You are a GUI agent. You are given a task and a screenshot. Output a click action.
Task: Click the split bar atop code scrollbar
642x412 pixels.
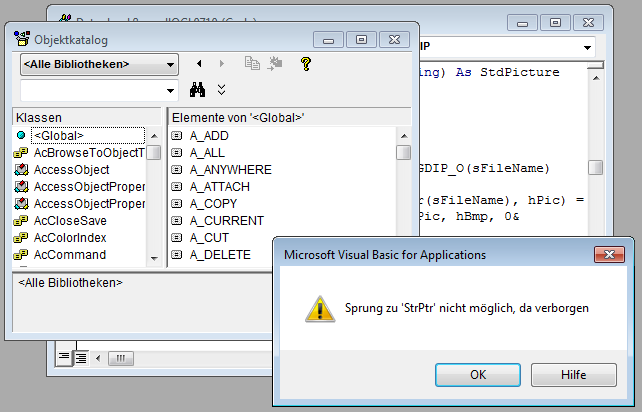tap(595, 66)
